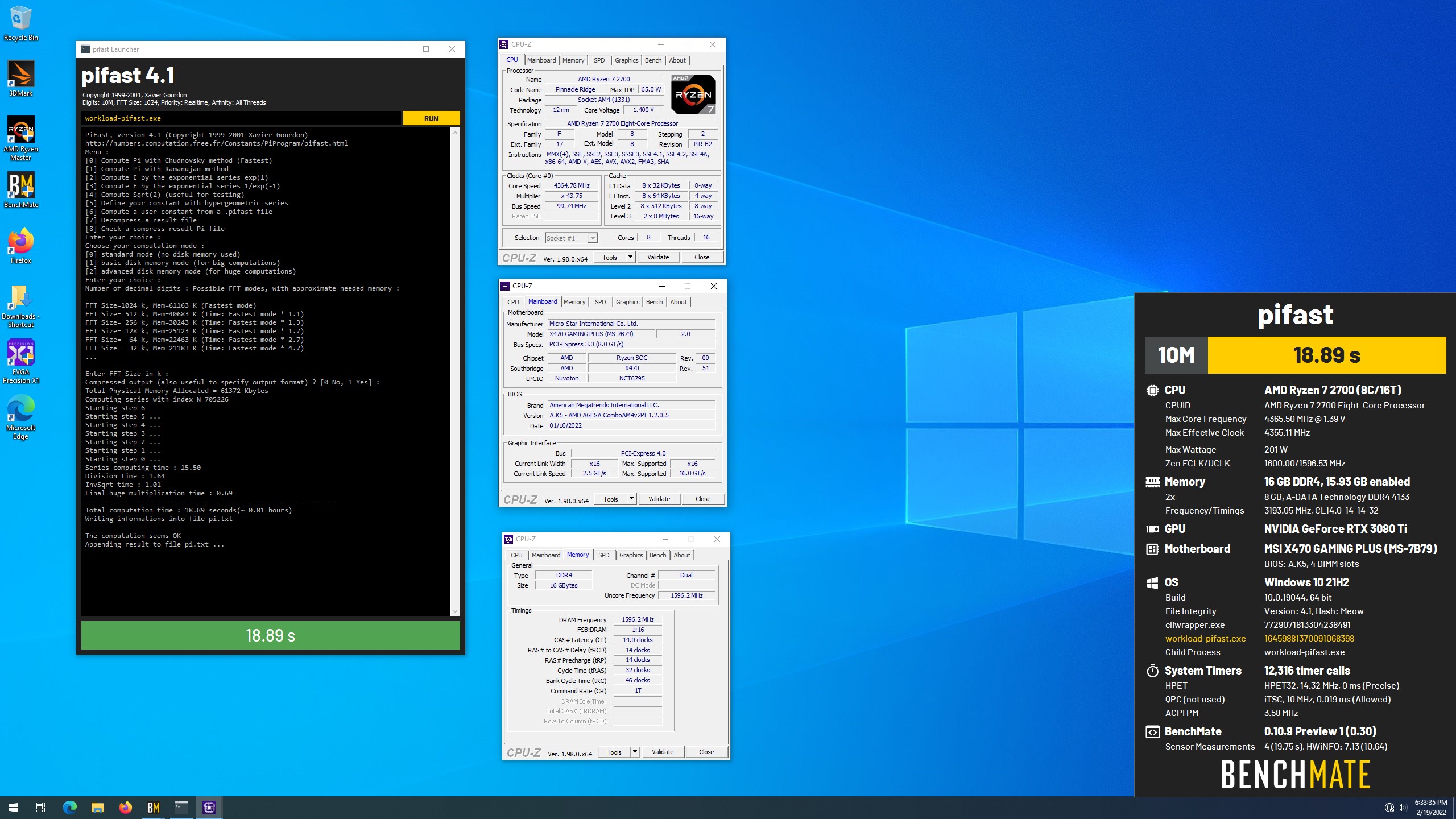
Task: Click the DRAM Frequency 1596.2 MHz value
Action: click(x=638, y=619)
